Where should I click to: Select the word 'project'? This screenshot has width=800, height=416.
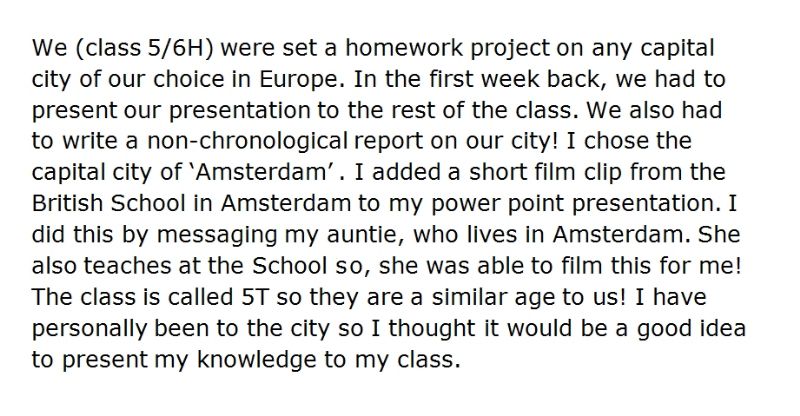pos(510,50)
